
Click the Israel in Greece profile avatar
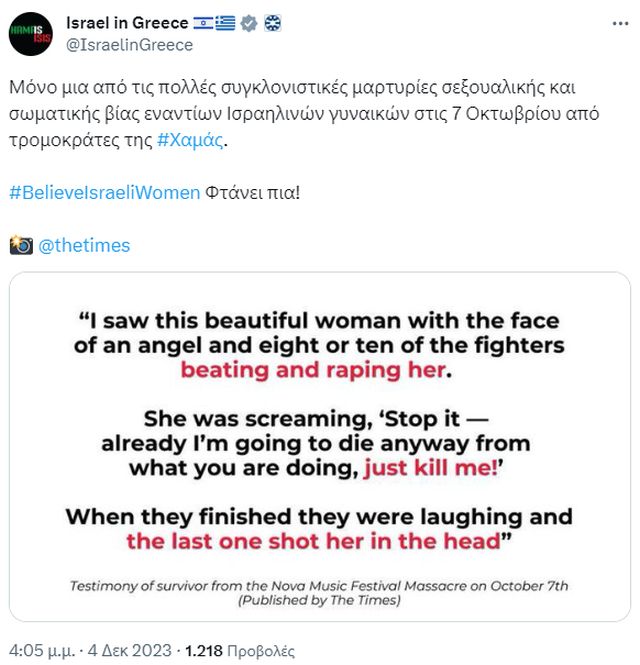click(x=31, y=33)
